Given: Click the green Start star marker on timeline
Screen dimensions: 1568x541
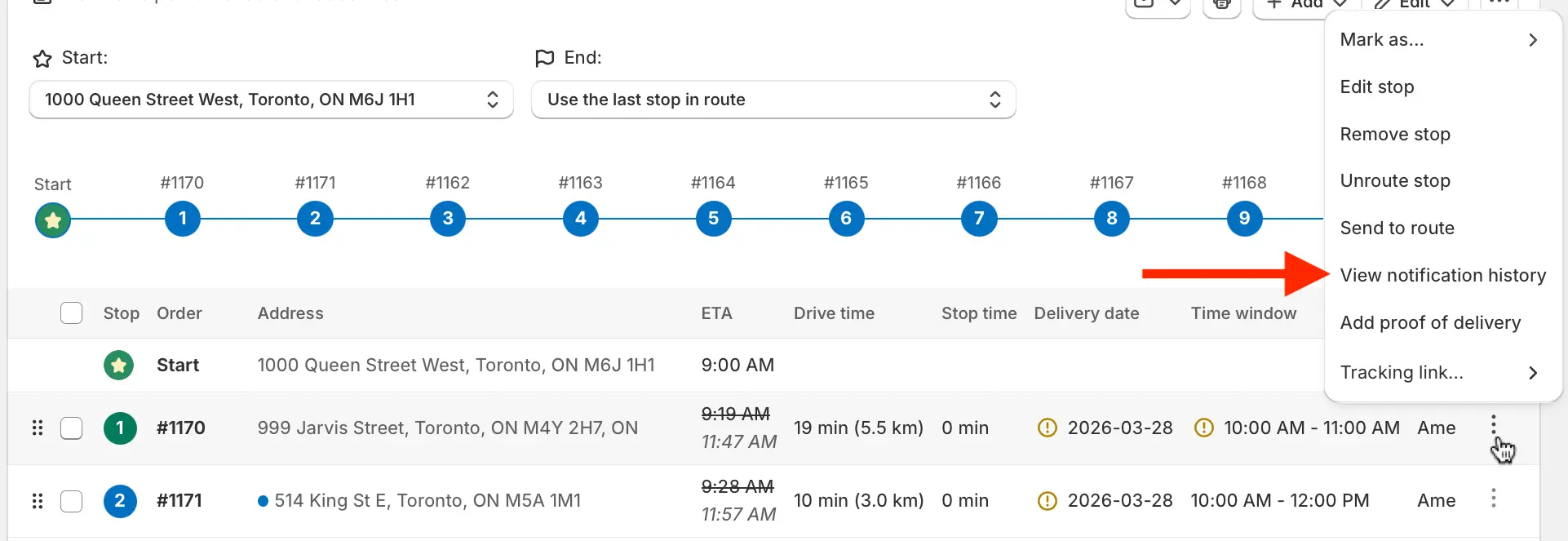Looking at the screenshot, I should 53,220.
